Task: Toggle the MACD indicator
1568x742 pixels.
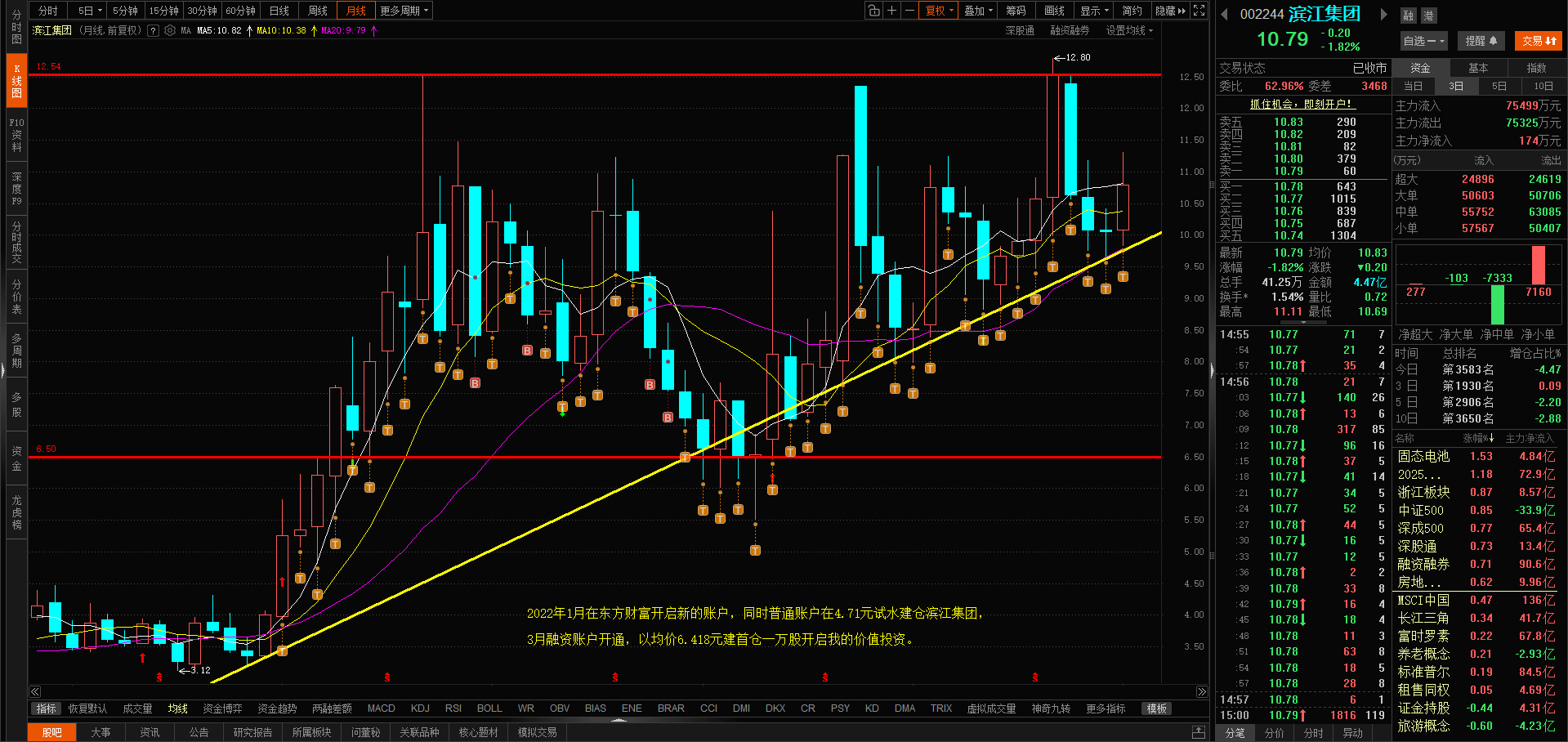Action: coord(381,708)
